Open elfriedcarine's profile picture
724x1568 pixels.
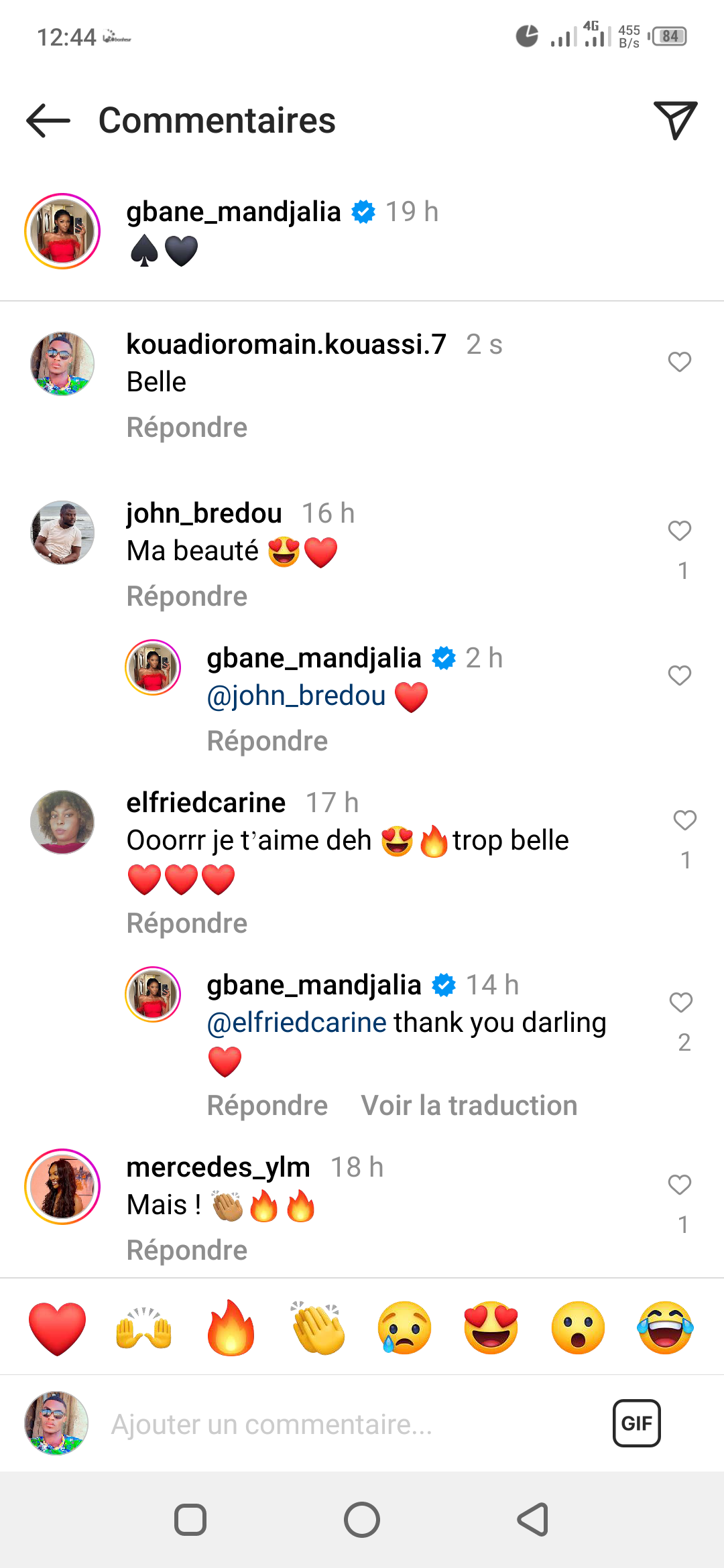(62, 822)
